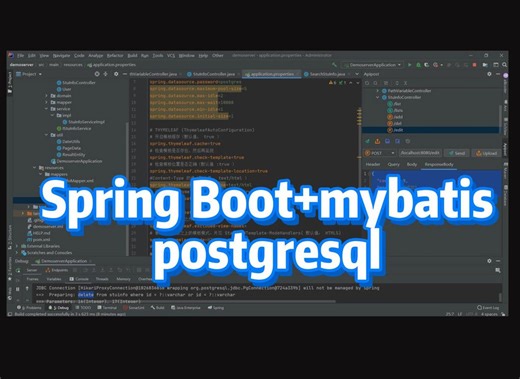Collapse the impl folder in project tree
This screenshot has width=520, height=379.
(52, 115)
